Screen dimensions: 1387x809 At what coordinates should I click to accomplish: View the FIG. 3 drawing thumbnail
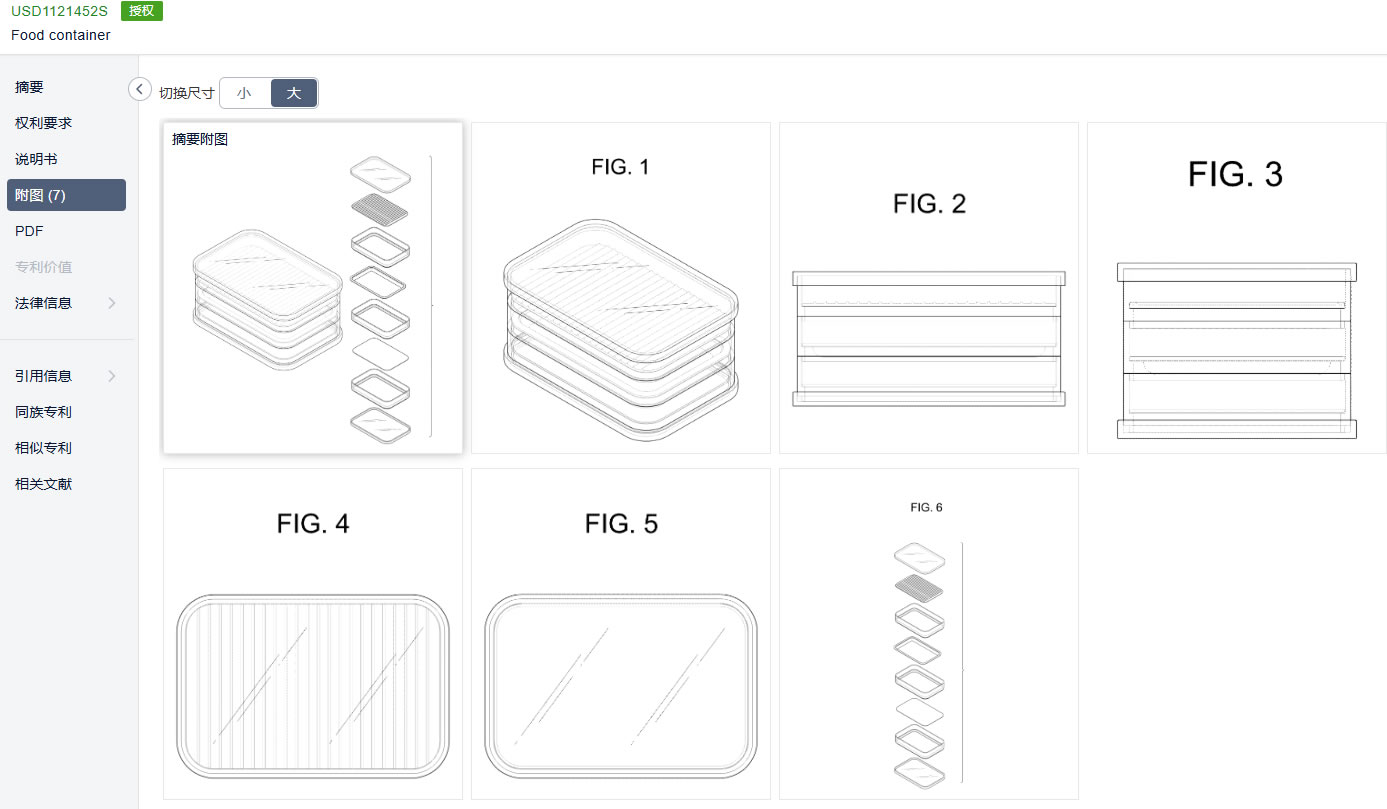click(1237, 288)
